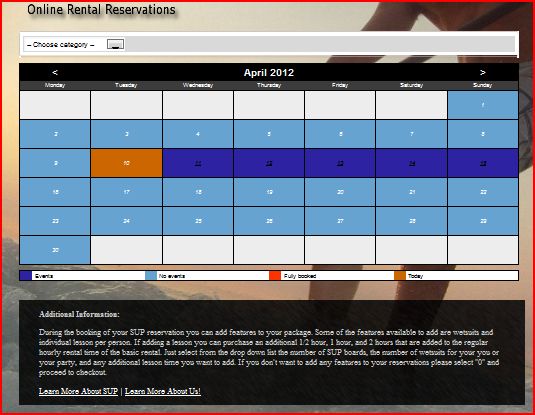Choose April 19 on calendar
The height and width of the screenshot is (415, 535).
tap(269, 192)
